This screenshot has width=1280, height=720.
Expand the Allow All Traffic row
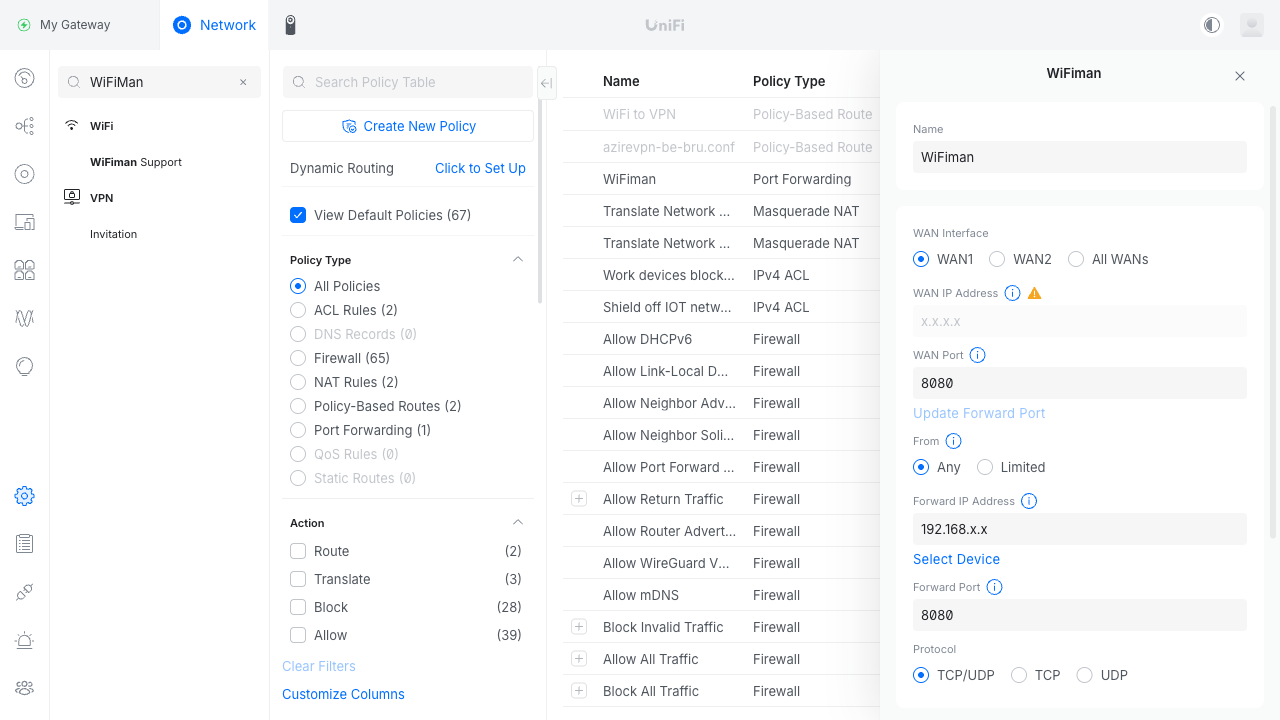[579, 659]
